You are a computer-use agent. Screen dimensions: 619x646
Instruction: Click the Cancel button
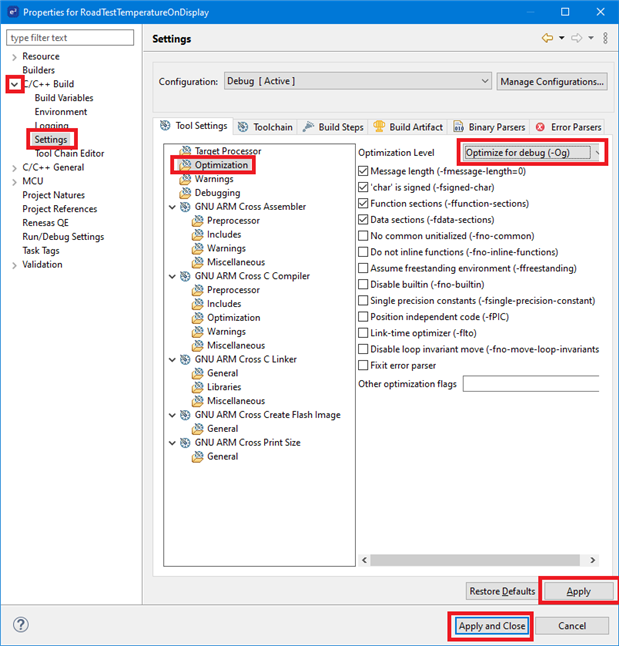click(572, 626)
